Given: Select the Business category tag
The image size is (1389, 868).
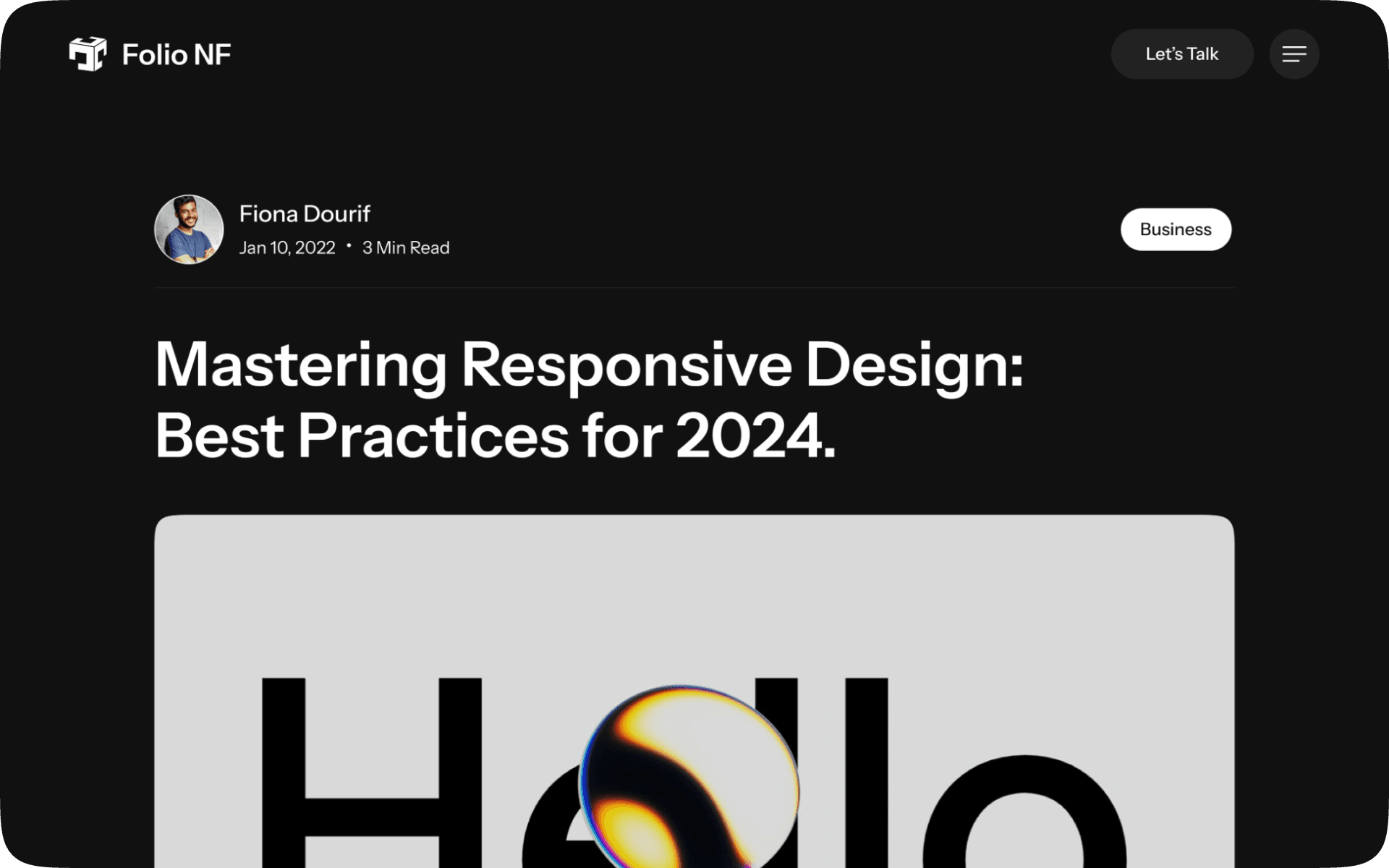Looking at the screenshot, I should (x=1176, y=229).
